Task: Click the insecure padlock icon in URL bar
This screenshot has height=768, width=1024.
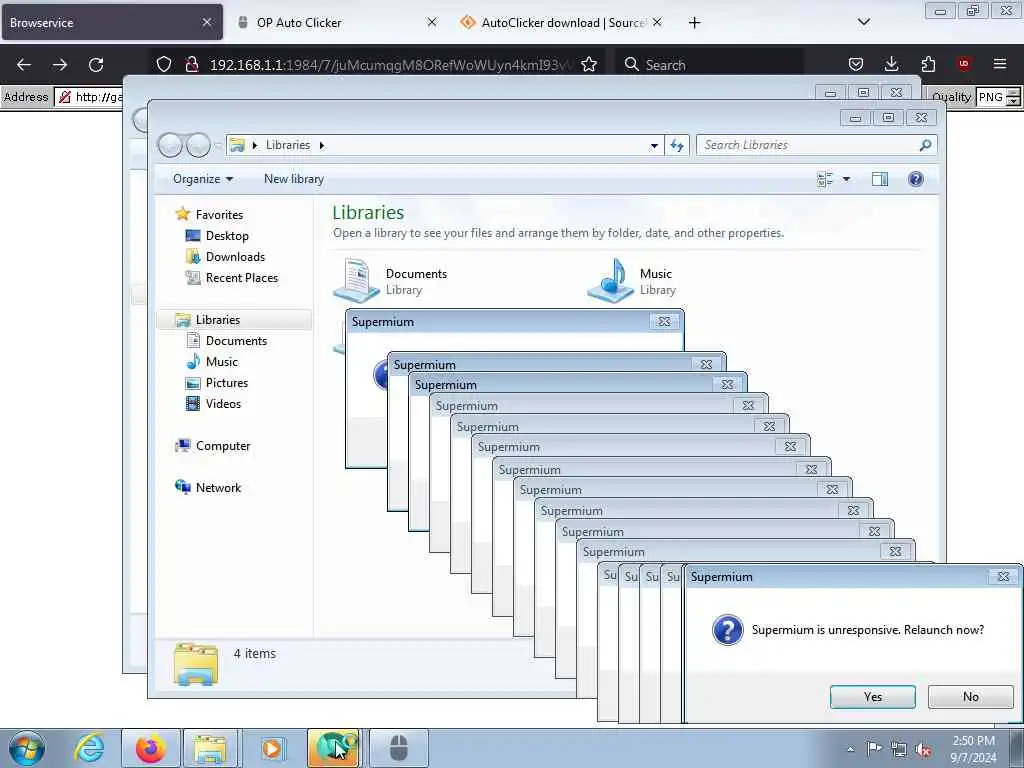Action: [191, 64]
